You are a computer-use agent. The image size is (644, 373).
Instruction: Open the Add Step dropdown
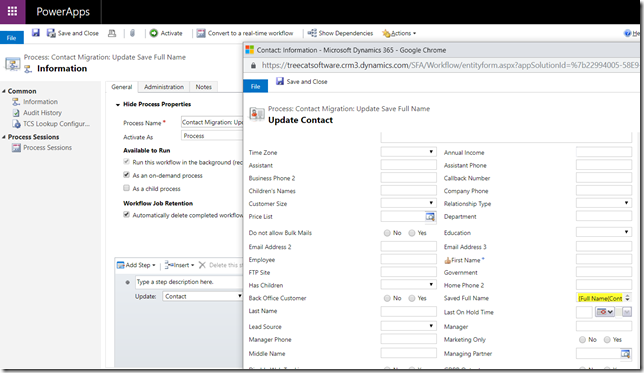(x=136, y=265)
